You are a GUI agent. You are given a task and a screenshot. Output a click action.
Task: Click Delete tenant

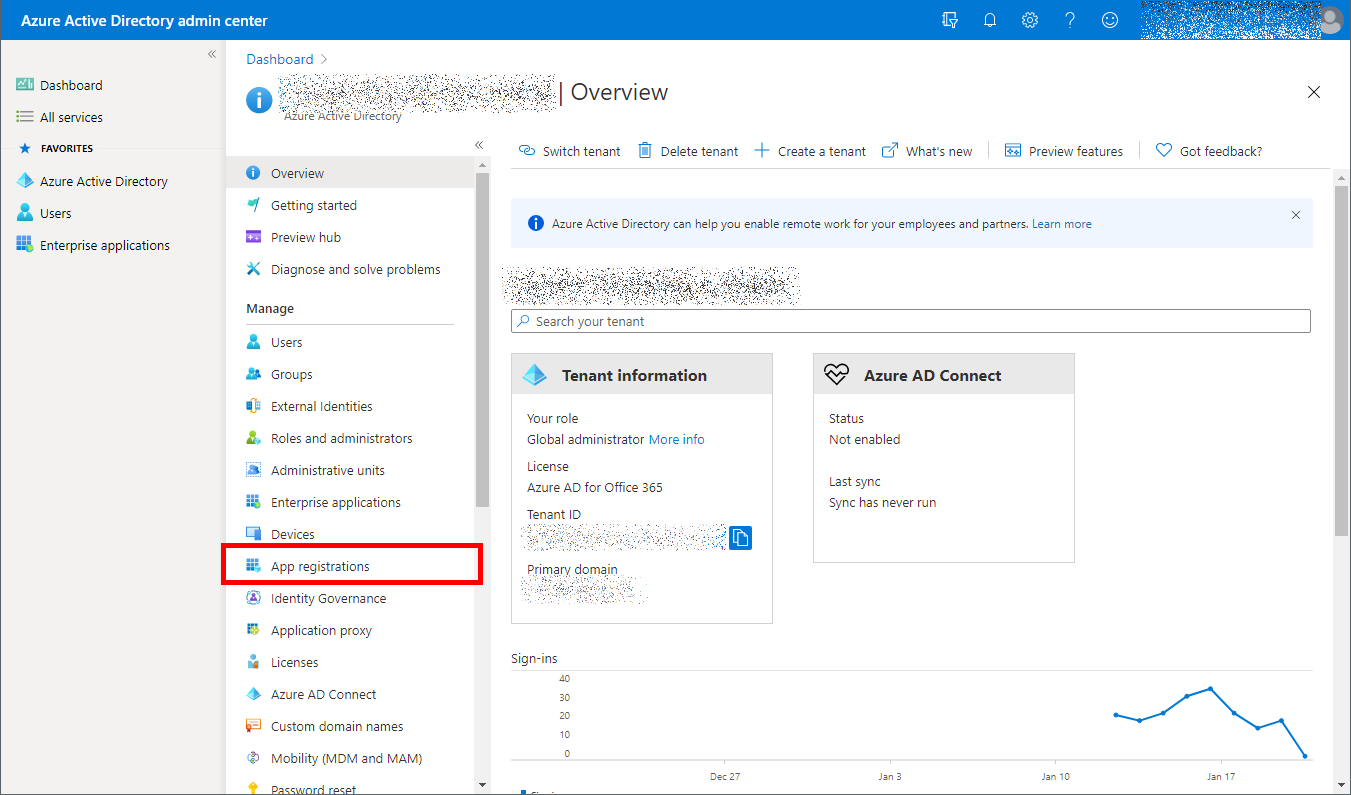pos(688,151)
